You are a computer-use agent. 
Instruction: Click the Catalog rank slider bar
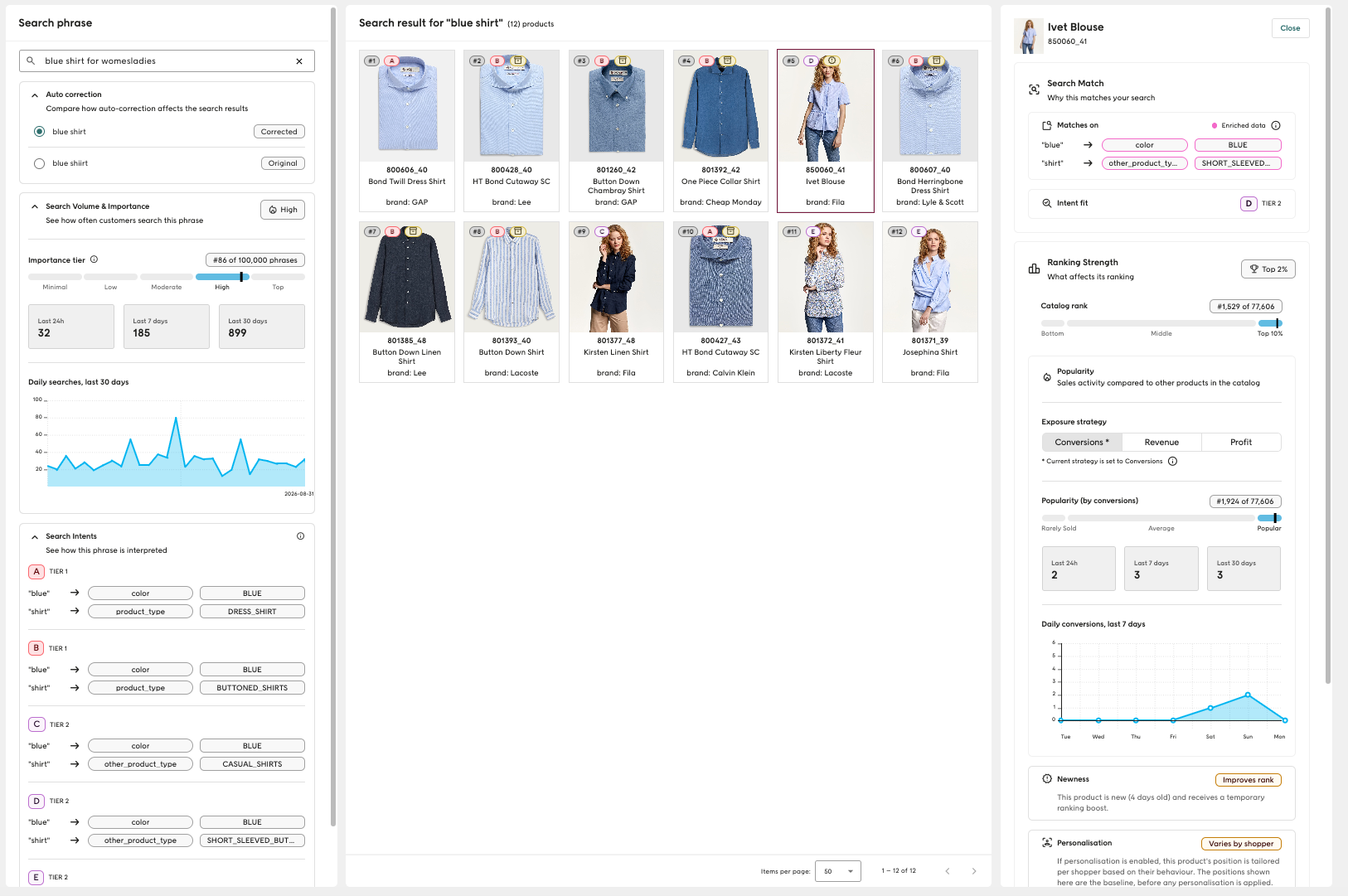[x=1161, y=323]
